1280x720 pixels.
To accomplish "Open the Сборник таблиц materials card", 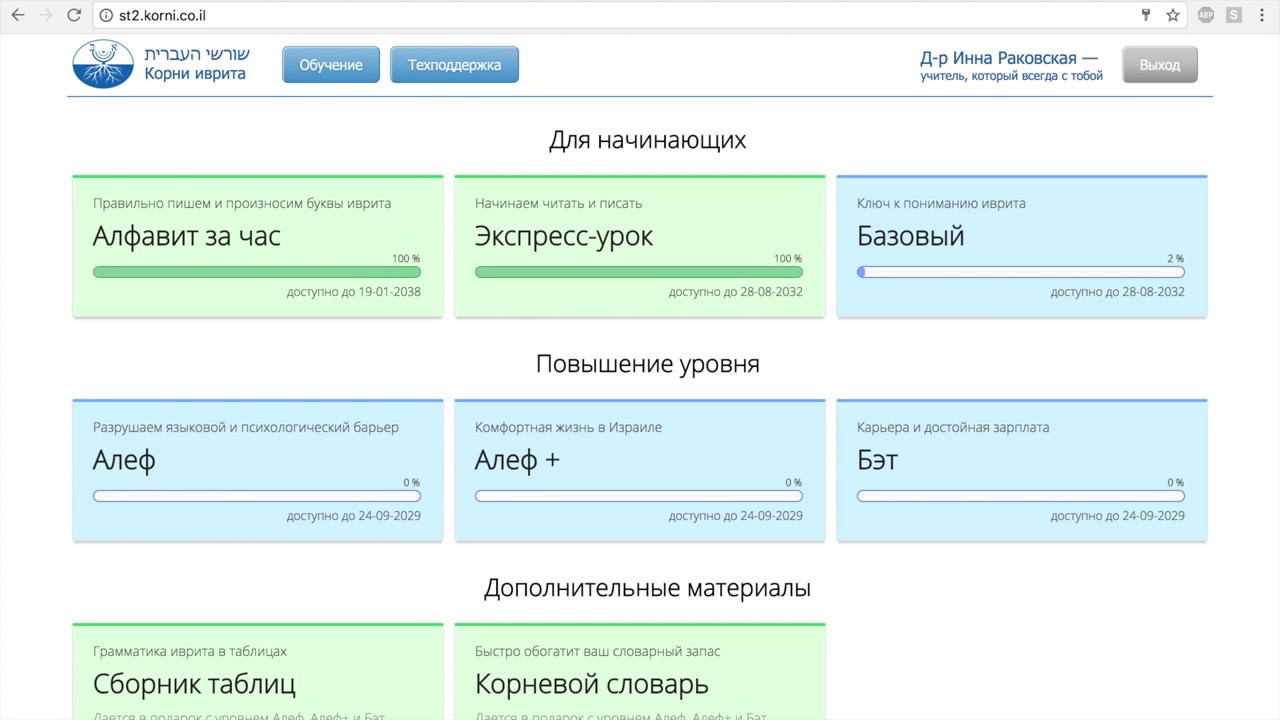I will (258, 671).
